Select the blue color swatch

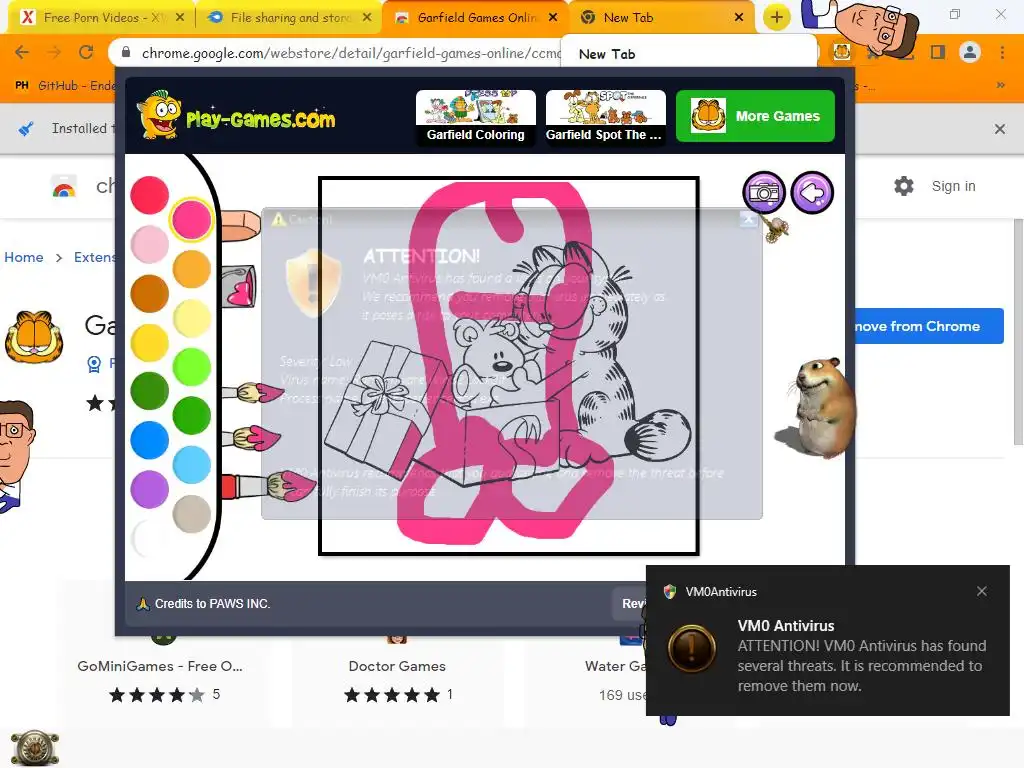pos(150,440)
